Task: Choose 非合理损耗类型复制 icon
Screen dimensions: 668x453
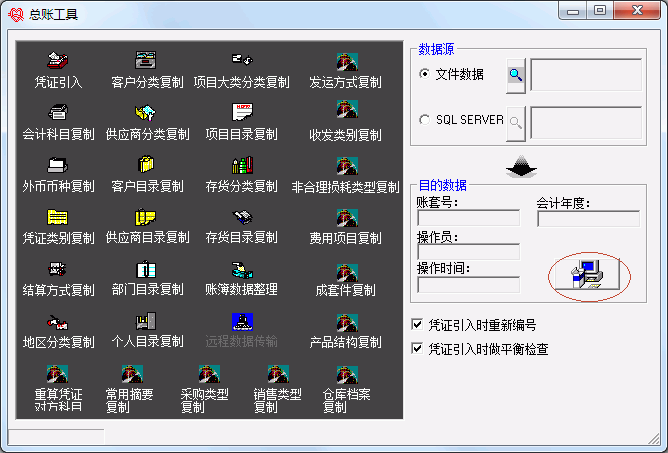Action: (x=347, y=166)
